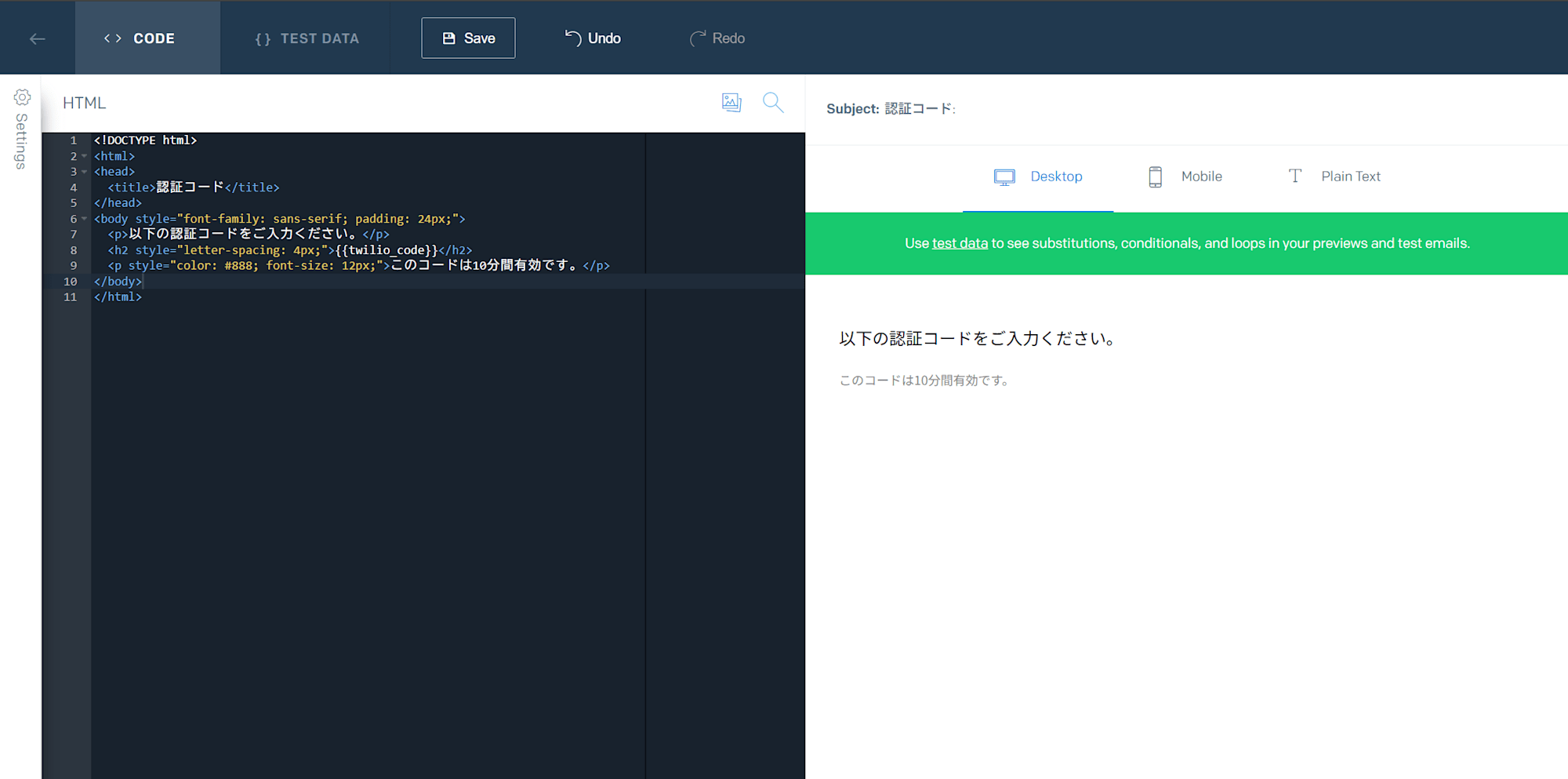The width and height of the screenshot is (1568, 779).
Task: Click the closing </head> code line
Action: [x=118, y=203]
